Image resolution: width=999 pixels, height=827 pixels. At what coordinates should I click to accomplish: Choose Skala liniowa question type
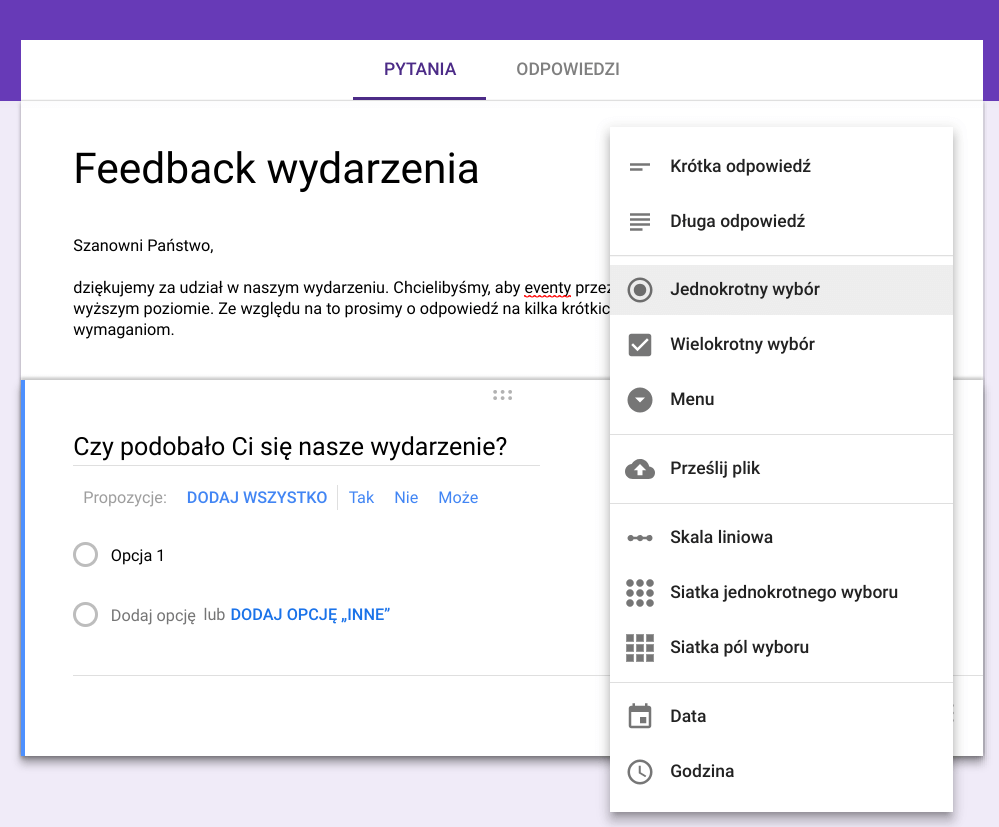781,538
